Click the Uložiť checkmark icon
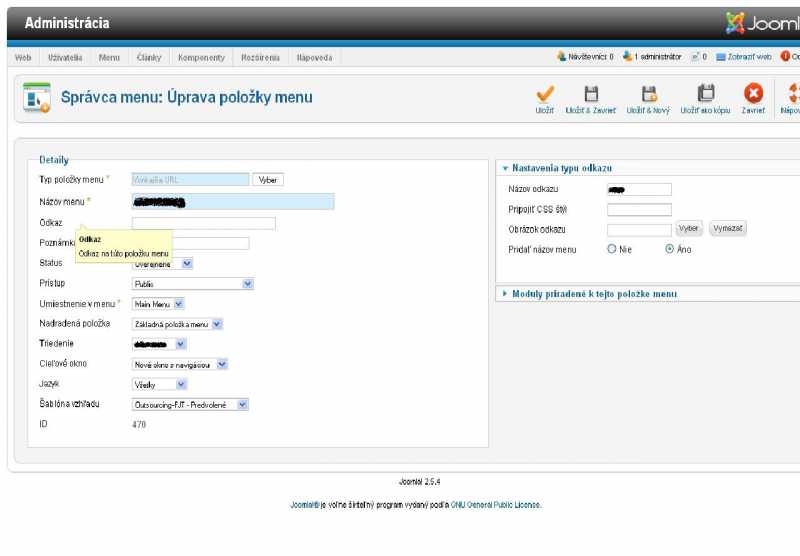 pyautogui.click(x=545, y=94)
